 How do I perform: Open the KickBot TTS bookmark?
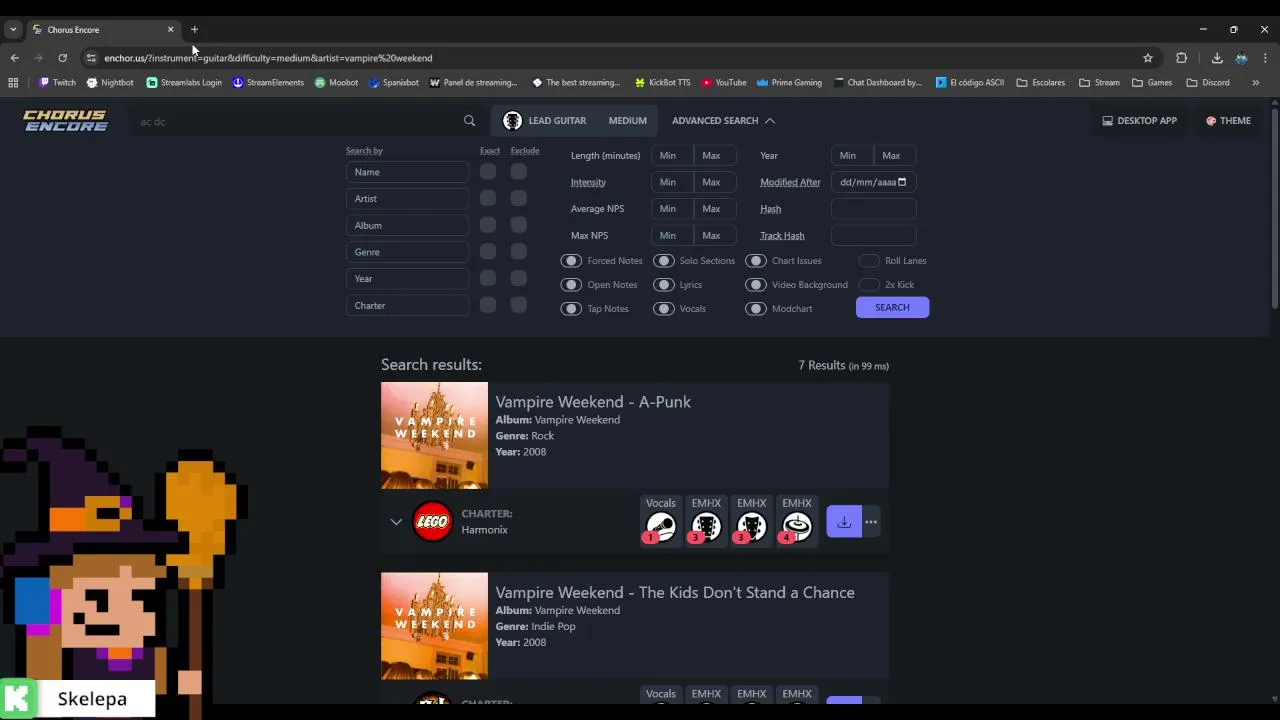pos(662,83)
